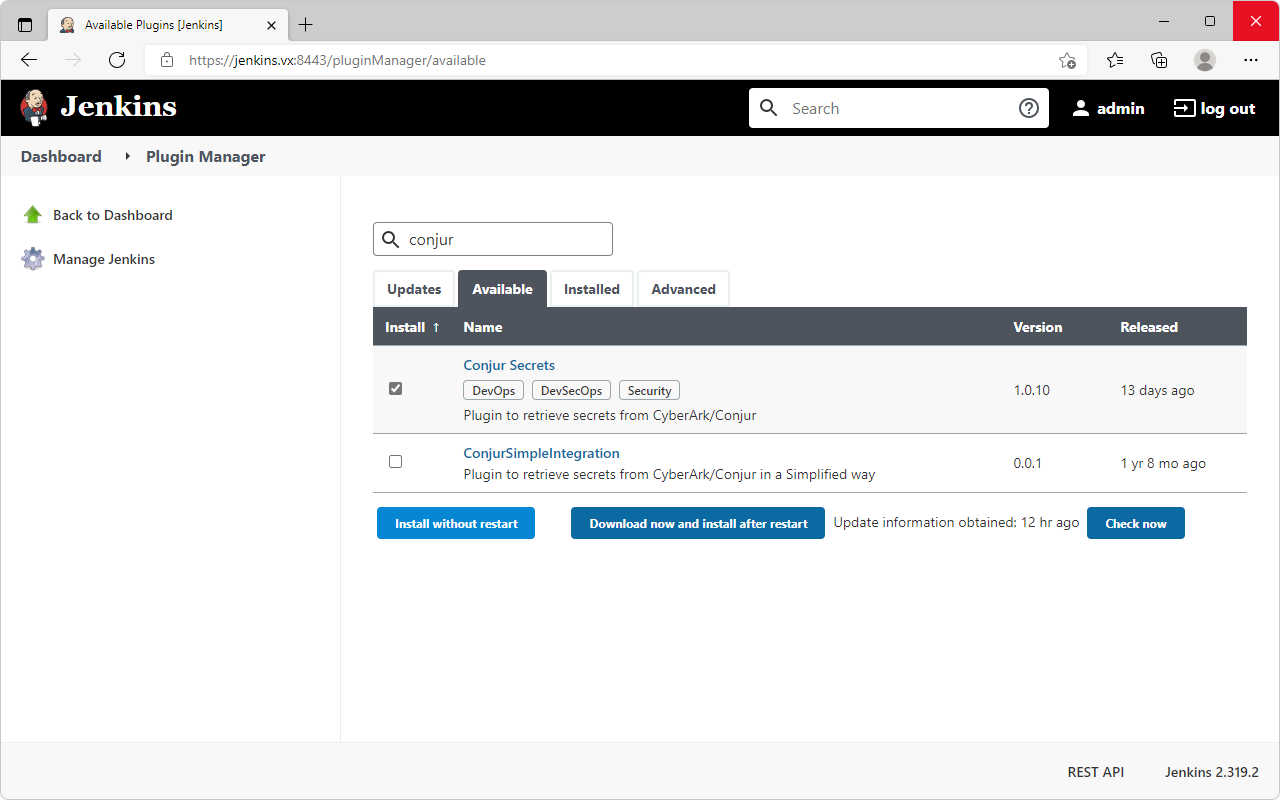Click the Dashboard breadcrumb link
Image resolution: width=1280 pixels, height=800 pixels.
[x=61, y=156]
